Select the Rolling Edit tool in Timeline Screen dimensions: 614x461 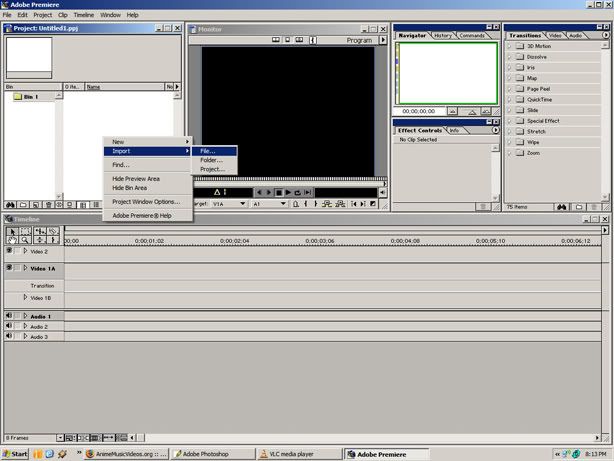(40, 231)
